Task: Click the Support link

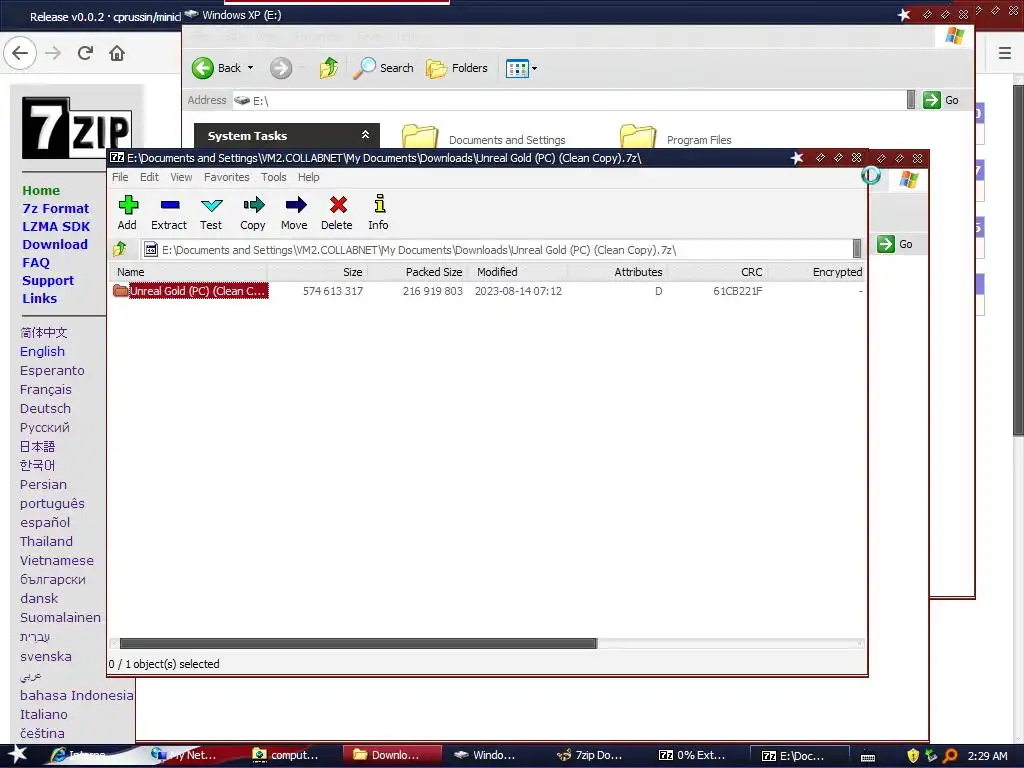Action: tap(48, 281)
